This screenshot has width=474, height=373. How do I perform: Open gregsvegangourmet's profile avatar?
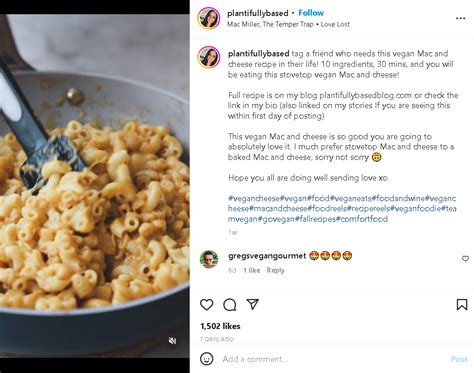[209, 259]
